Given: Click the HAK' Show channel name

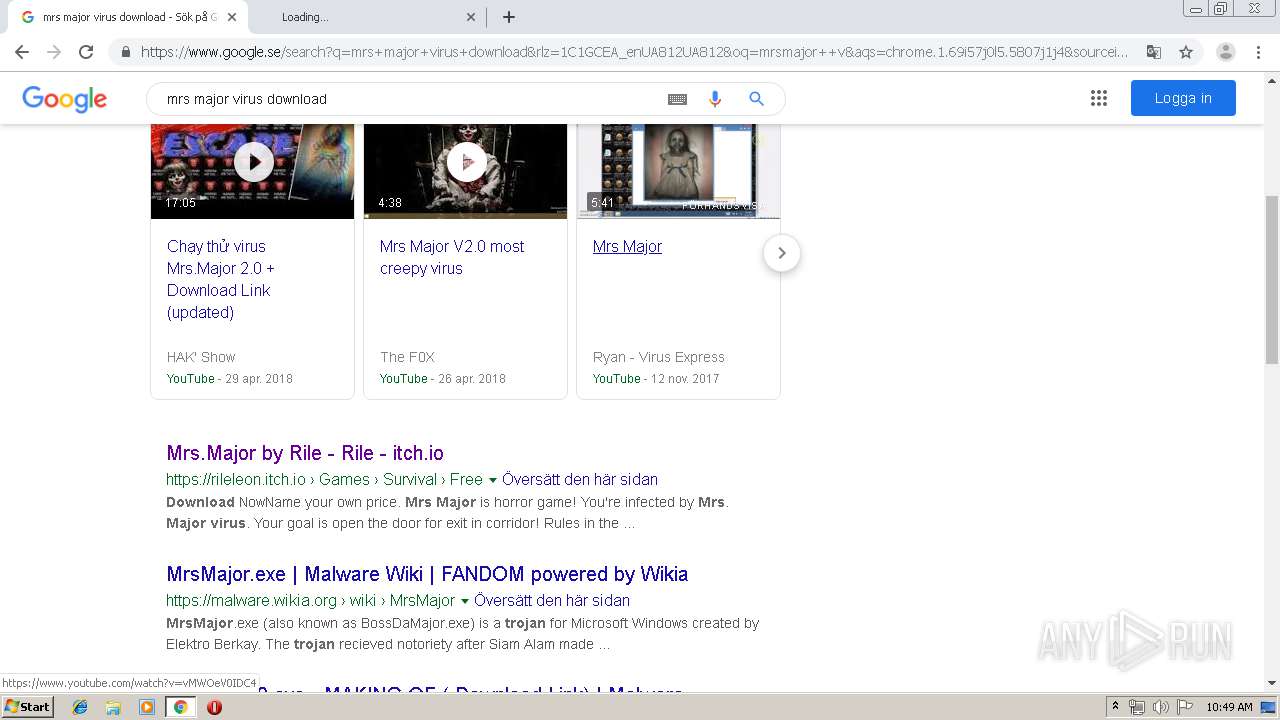Looking at the screenshot, I should pos(201,357).
